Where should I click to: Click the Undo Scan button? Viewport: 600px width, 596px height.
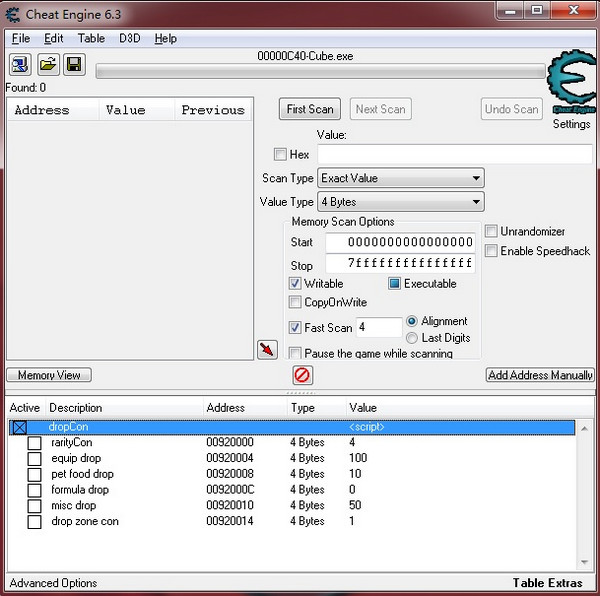point(512,109)
